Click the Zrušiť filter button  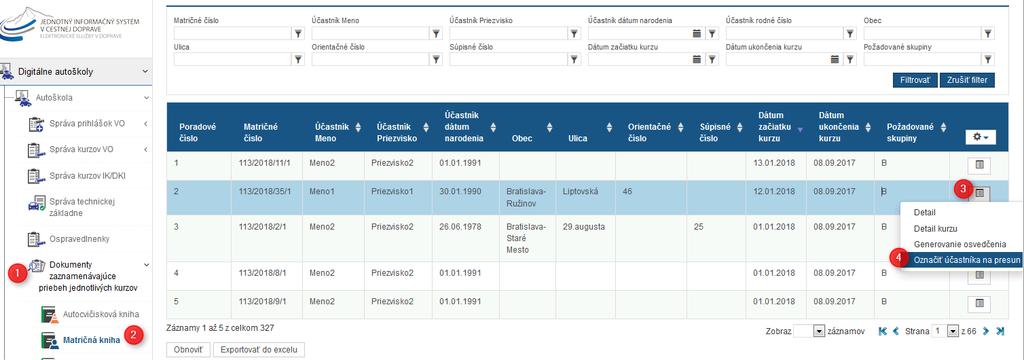[x=968, y=80]
